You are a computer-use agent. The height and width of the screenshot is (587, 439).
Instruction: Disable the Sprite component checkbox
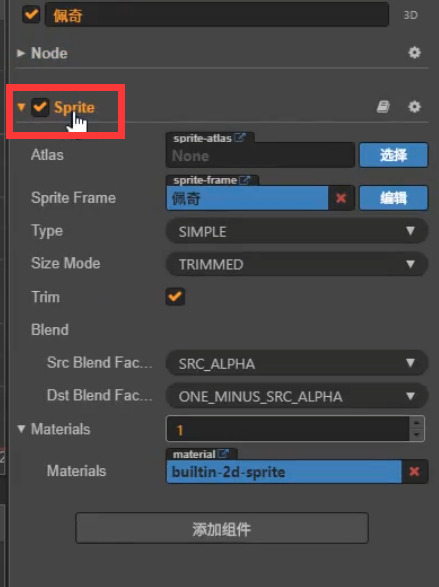pos(40,107)
